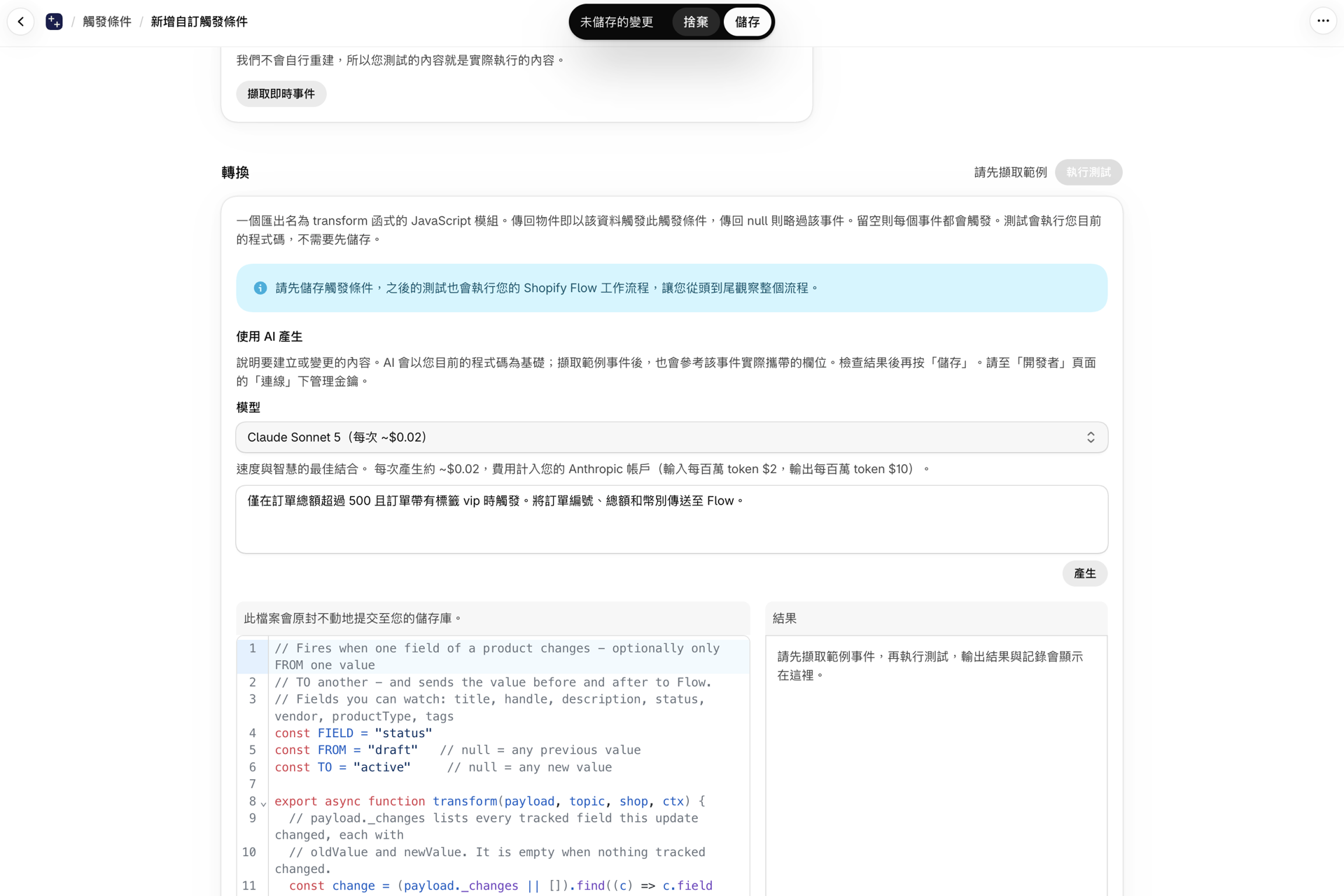The width and height of the screenshot is (1344, 896).
Task: Save changes with the 儲存 button
Action: (747, 22)
